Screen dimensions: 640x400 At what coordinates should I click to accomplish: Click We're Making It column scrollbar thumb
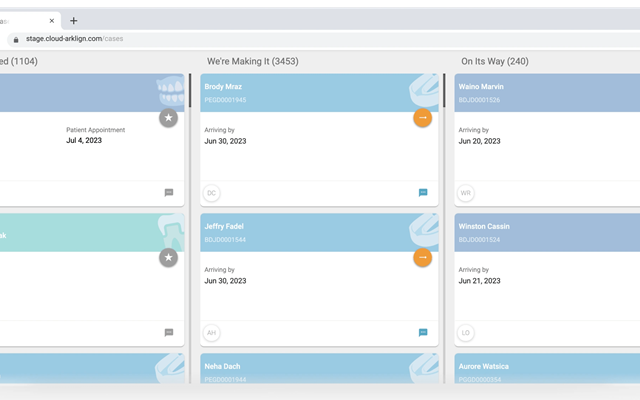(x=444, y=91)
